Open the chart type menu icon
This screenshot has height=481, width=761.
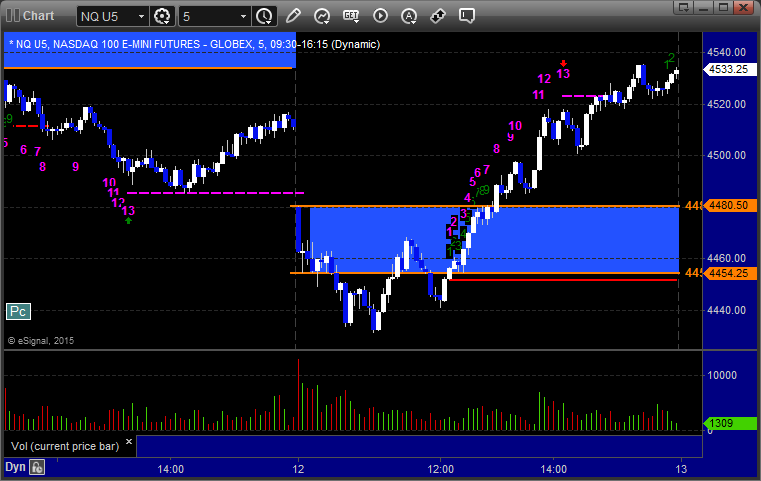[322, 16]
